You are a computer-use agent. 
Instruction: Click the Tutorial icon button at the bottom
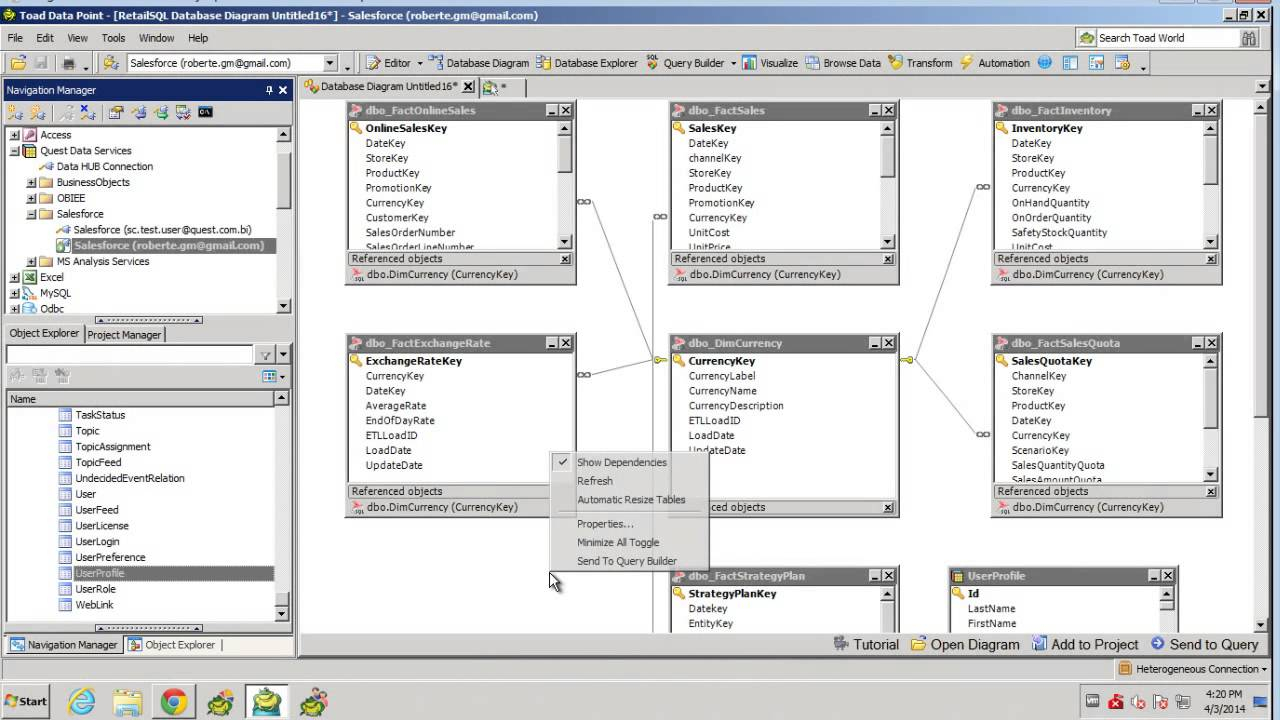point(866,645)
